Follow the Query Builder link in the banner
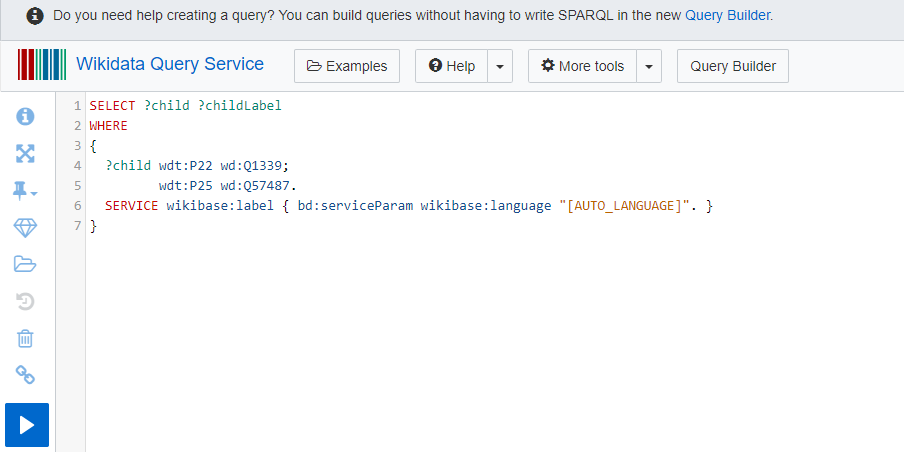The image size is (904, 452). (727, 16)
